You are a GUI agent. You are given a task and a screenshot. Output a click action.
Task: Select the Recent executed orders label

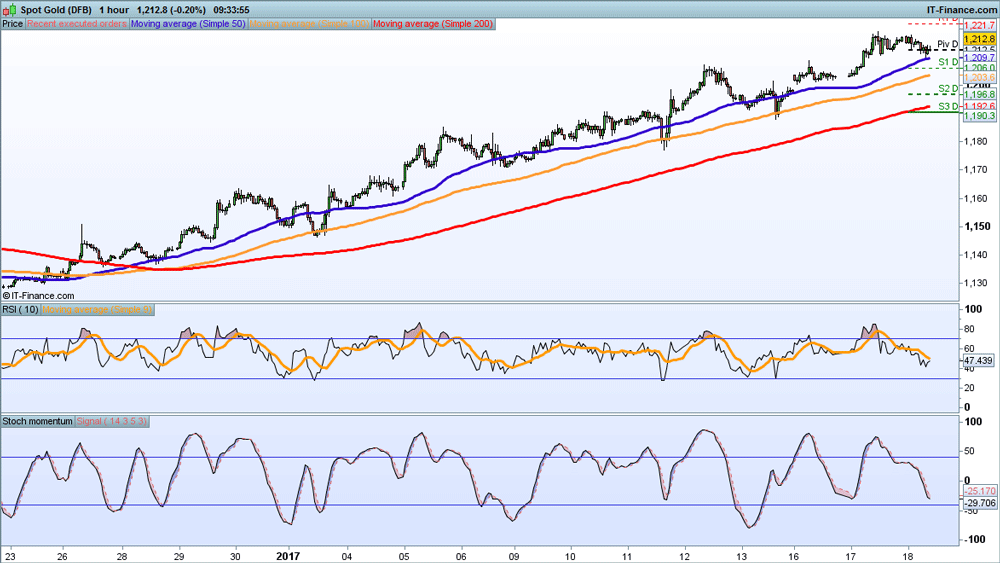pyautogui.click(x=77, y=24)
